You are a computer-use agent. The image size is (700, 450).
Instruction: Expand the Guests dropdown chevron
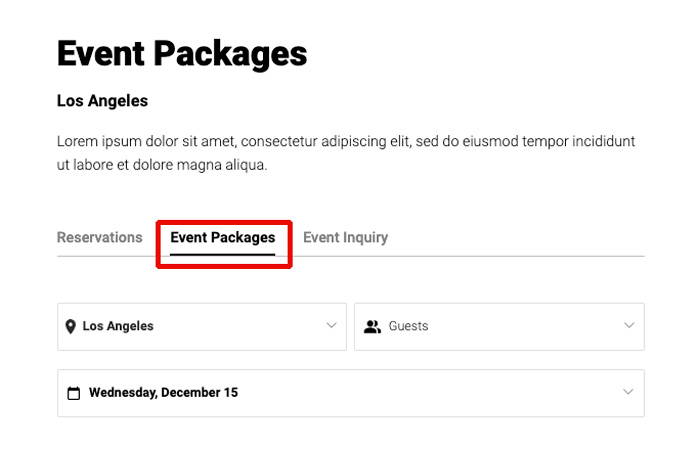point(629,326)
